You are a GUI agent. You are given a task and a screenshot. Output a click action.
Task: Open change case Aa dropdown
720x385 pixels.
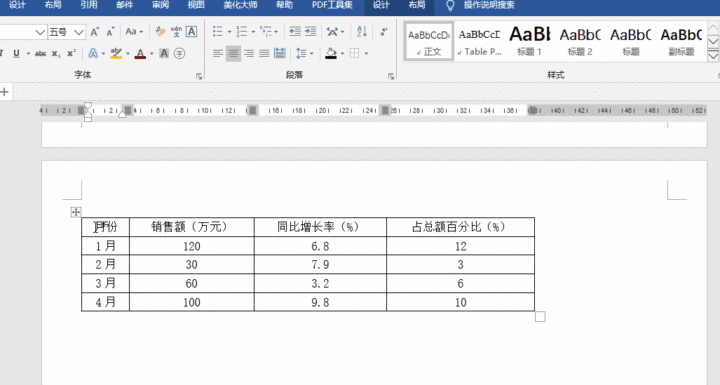click(x=134, y=31)
